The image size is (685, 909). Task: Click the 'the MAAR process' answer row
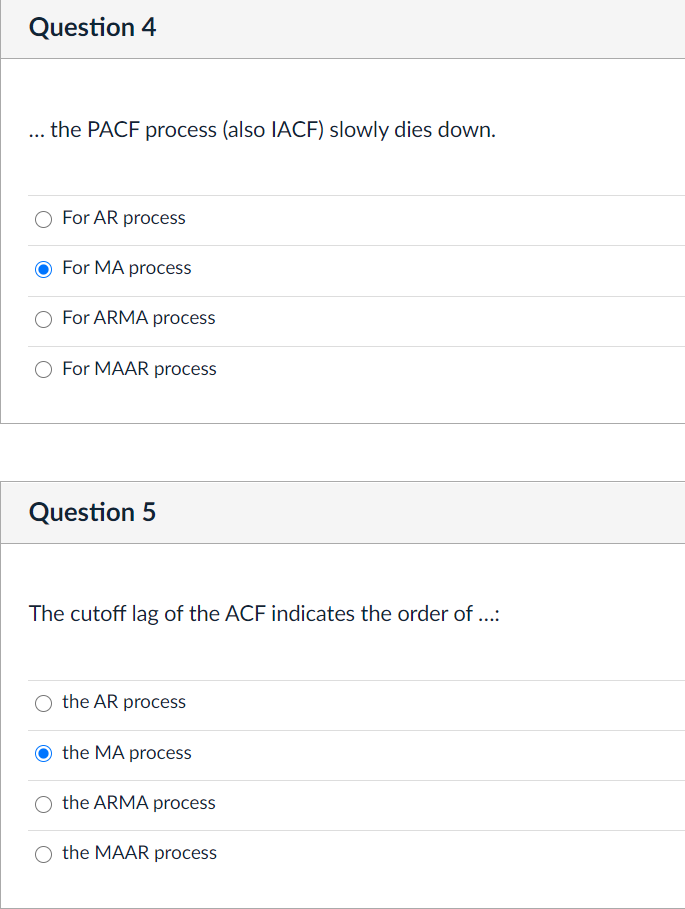pyautogui.click(x=139, y=853)
